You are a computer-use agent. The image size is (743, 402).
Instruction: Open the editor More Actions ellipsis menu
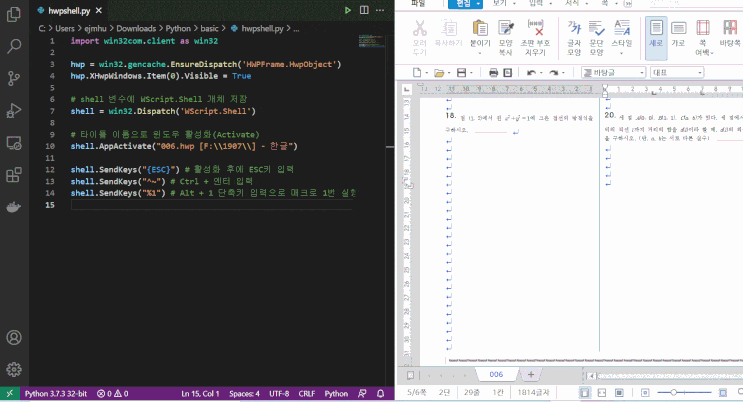380,10
